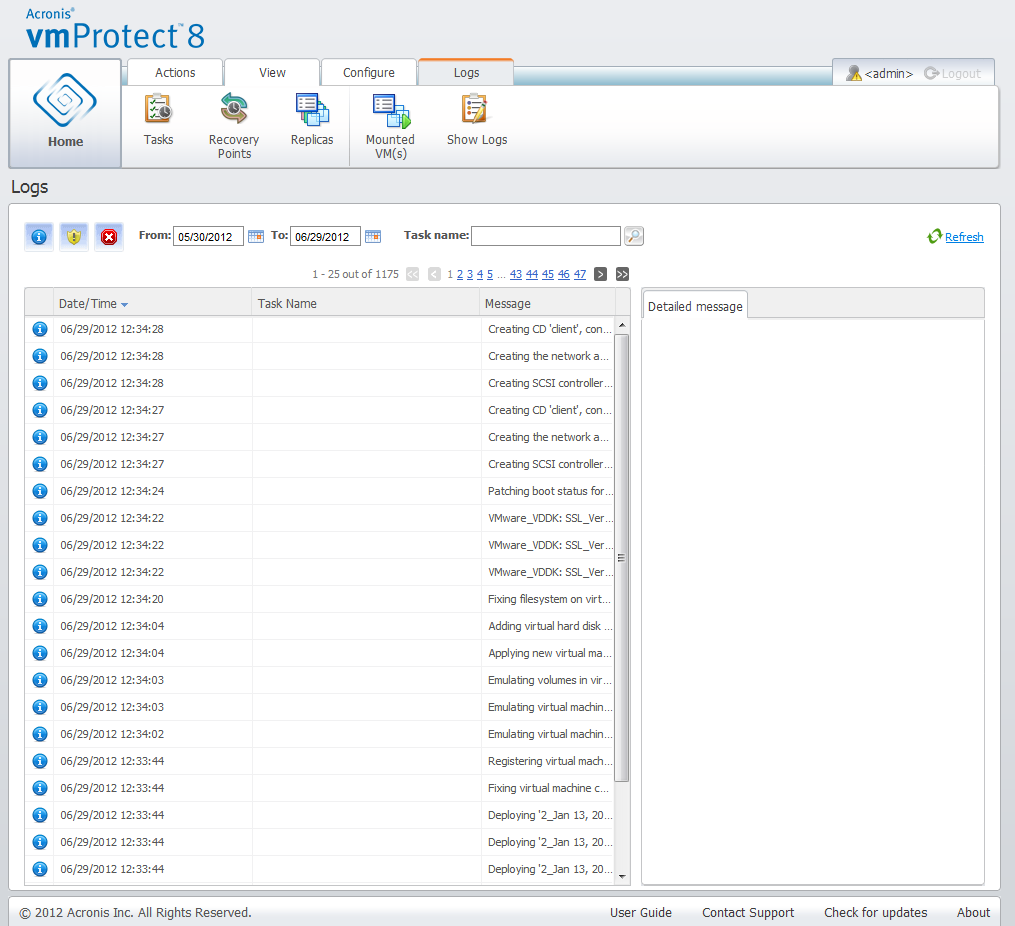Click the To date input field
1015x926 pixels.
(x=325, y=236)
